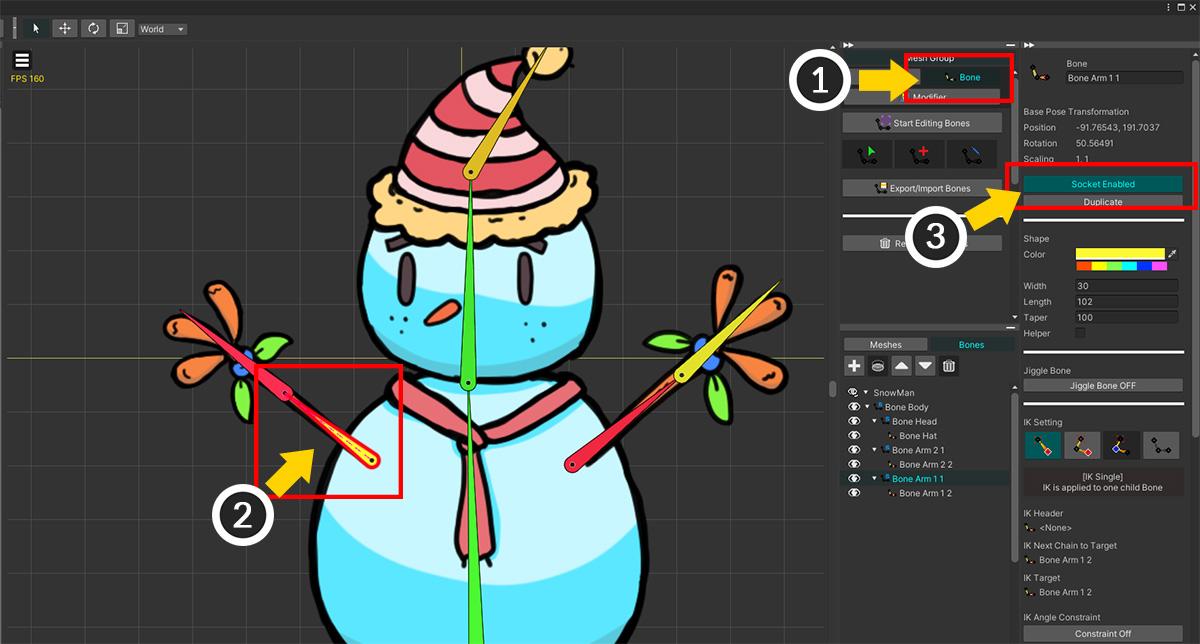Collapse the Bone Arm 1 1 node
Image resolution: width=1200 pixels, height=644 pixels.
point(874,479)
